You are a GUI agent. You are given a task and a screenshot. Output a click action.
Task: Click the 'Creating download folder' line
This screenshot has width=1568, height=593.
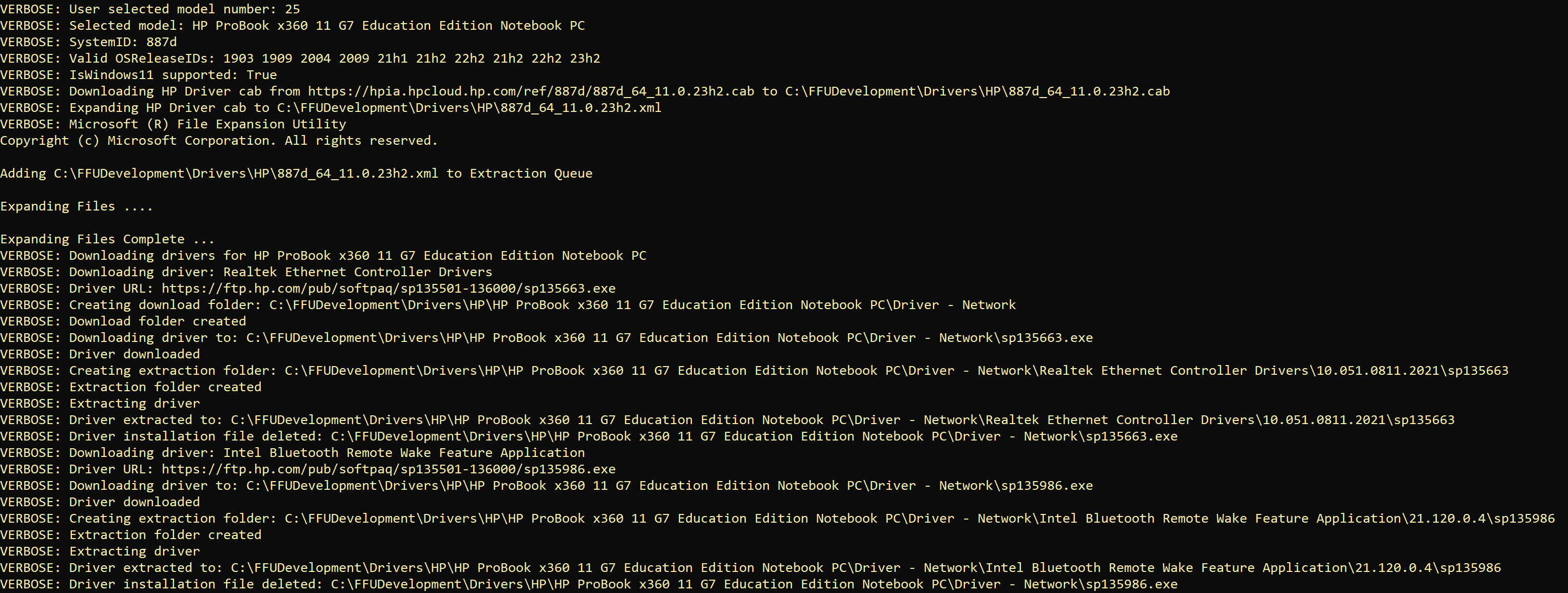(x=508, y=305)
